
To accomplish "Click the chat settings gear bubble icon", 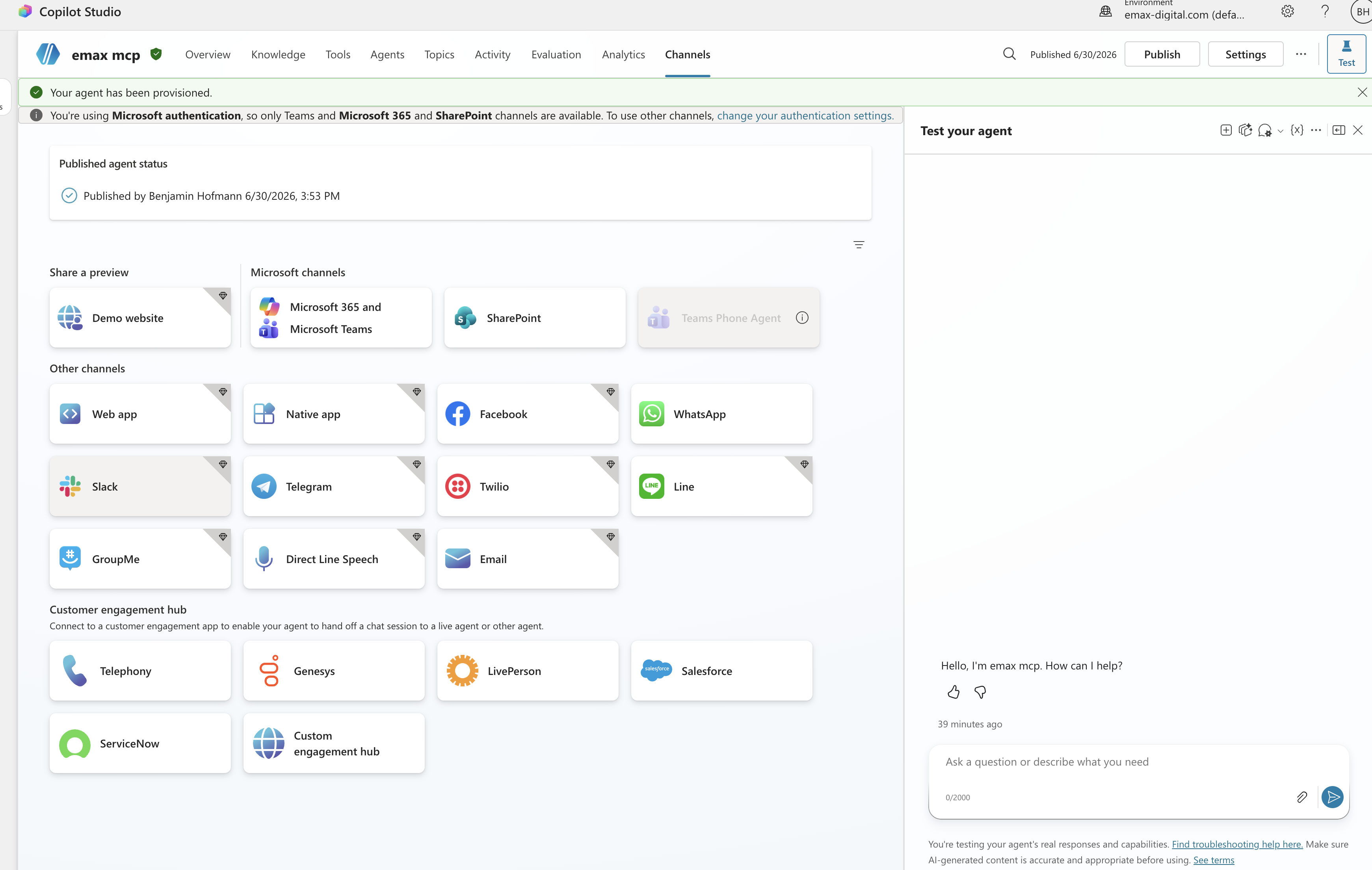I will 1264,130.
